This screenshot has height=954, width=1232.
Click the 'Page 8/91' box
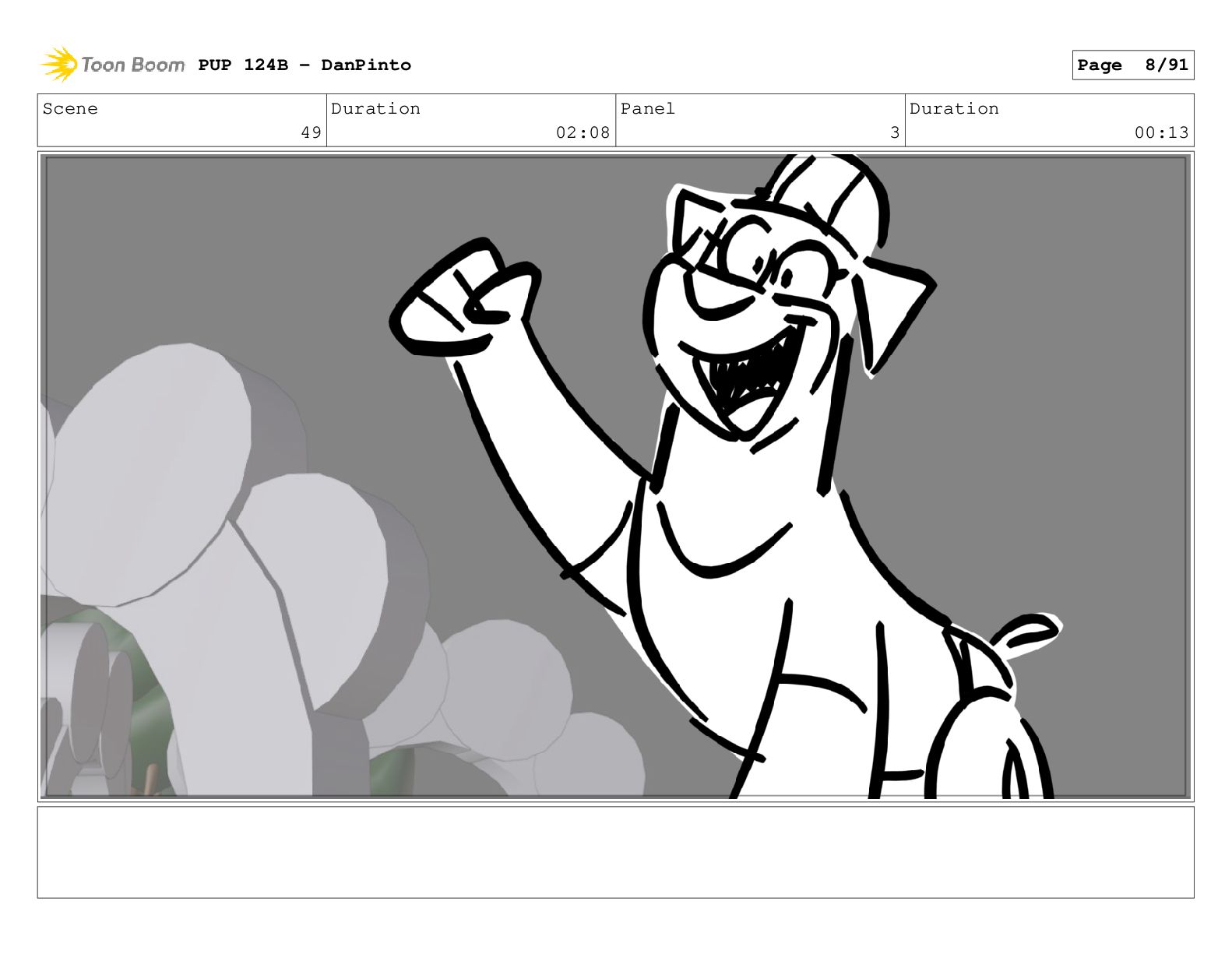(1132, 65)
